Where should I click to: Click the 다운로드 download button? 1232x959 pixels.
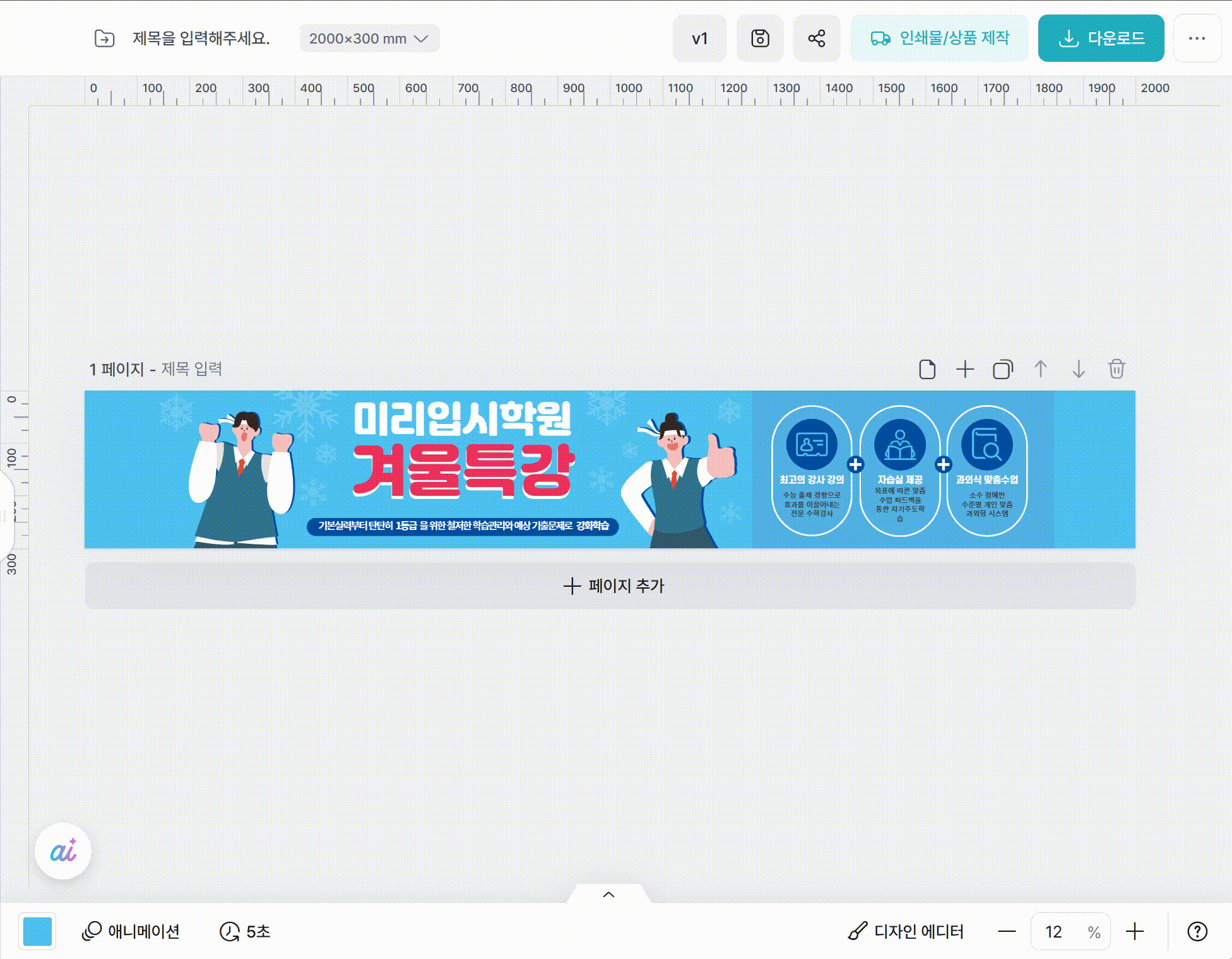tap(1101, 38)
